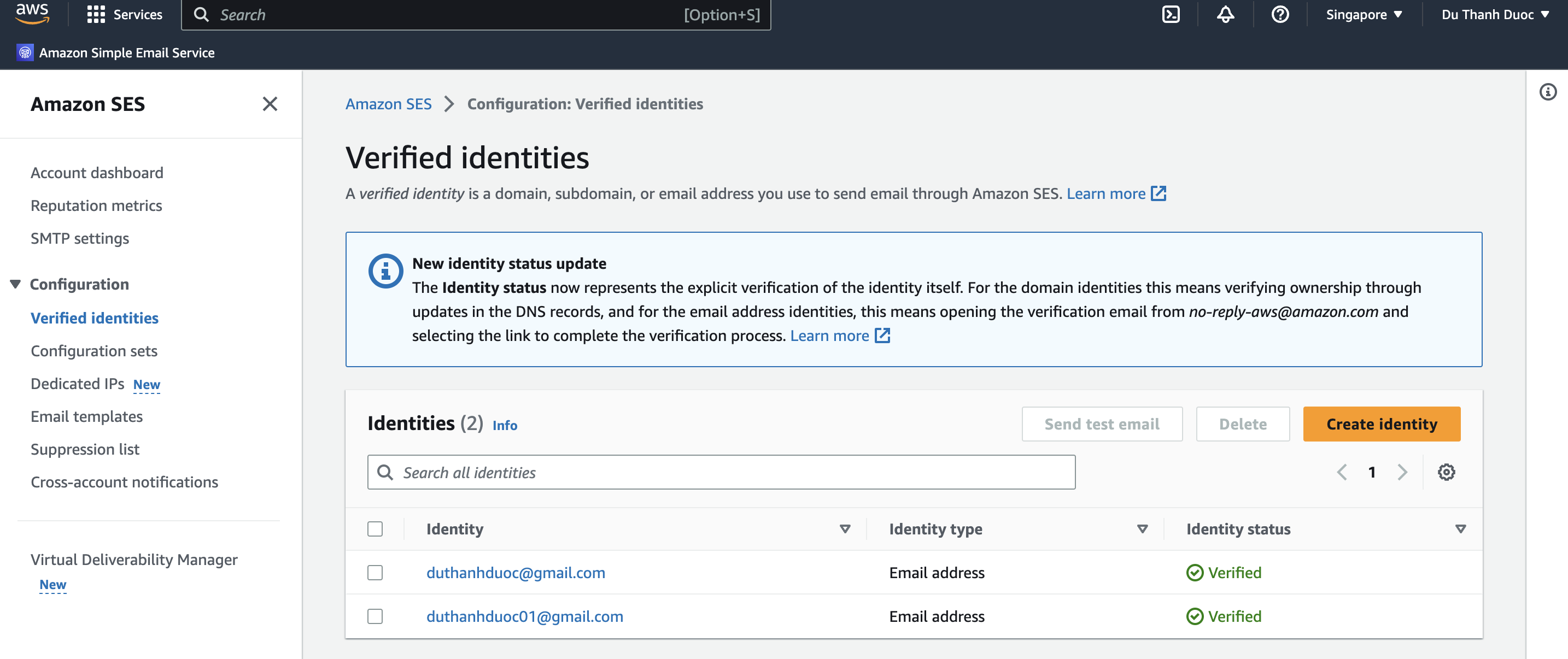Image resolution: width=1568 pixels, height=659 pixels.
Task: Open the duthanhduoc01@gmail.com identity link
Action: [525, 616]
